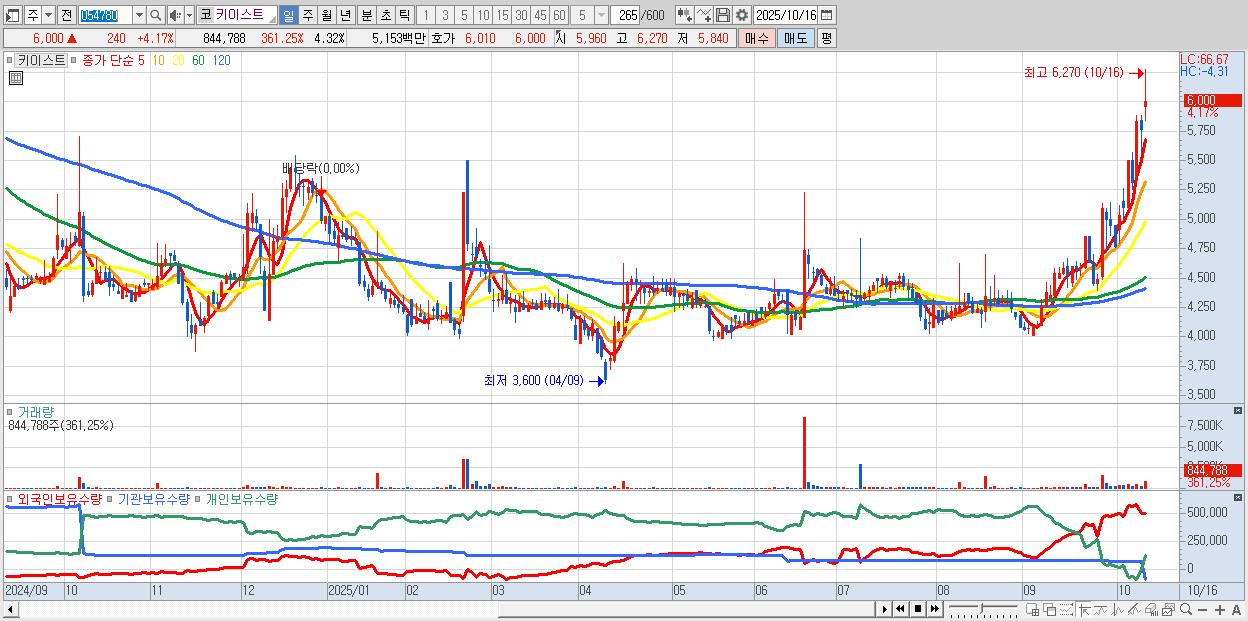Click the overlapping windows icon
1248x621 pixels.
1049,609
